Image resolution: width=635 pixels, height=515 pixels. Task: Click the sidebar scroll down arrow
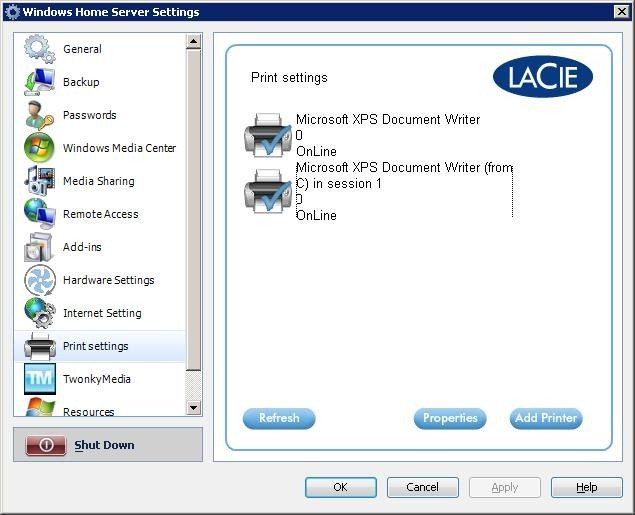click(194, 408)
